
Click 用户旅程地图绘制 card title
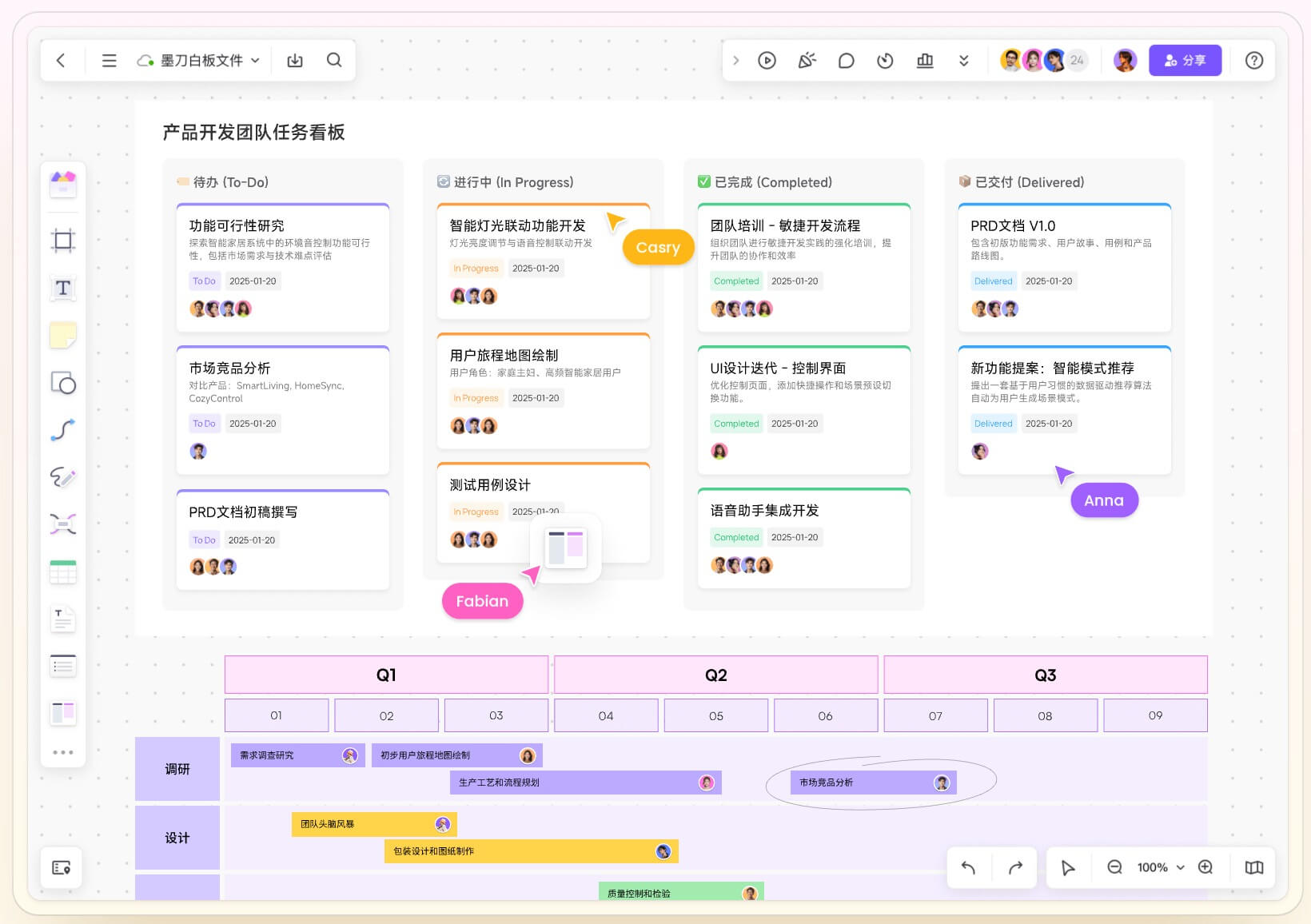(x=504, y=355)
